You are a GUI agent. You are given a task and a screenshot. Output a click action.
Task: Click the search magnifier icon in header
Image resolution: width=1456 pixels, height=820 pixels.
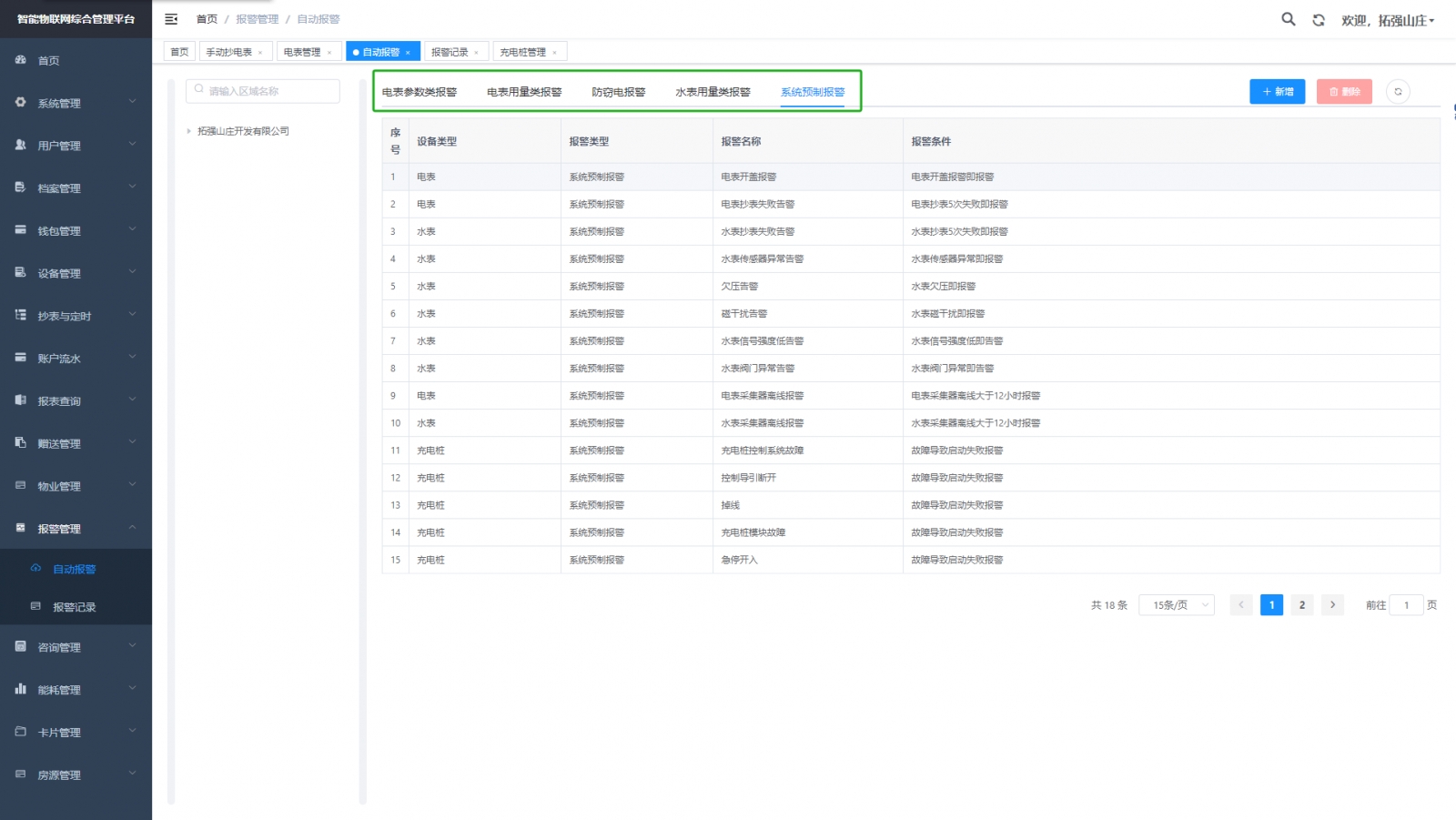(1288, 19)
